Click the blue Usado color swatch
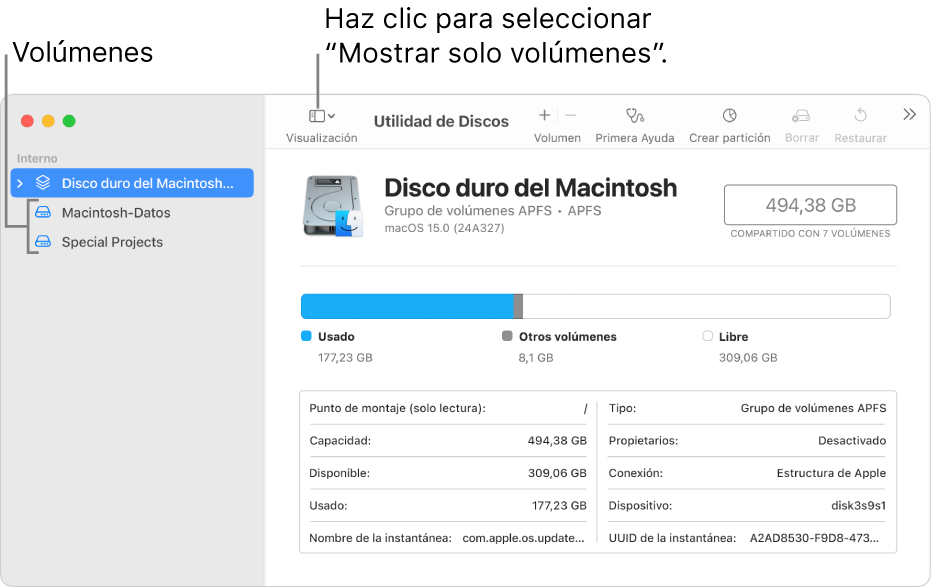 point(306,336)
